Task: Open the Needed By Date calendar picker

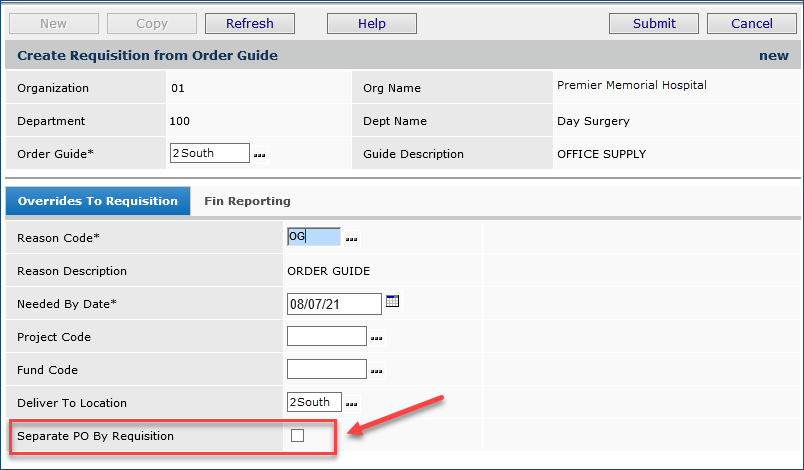Action: (393, 302)
